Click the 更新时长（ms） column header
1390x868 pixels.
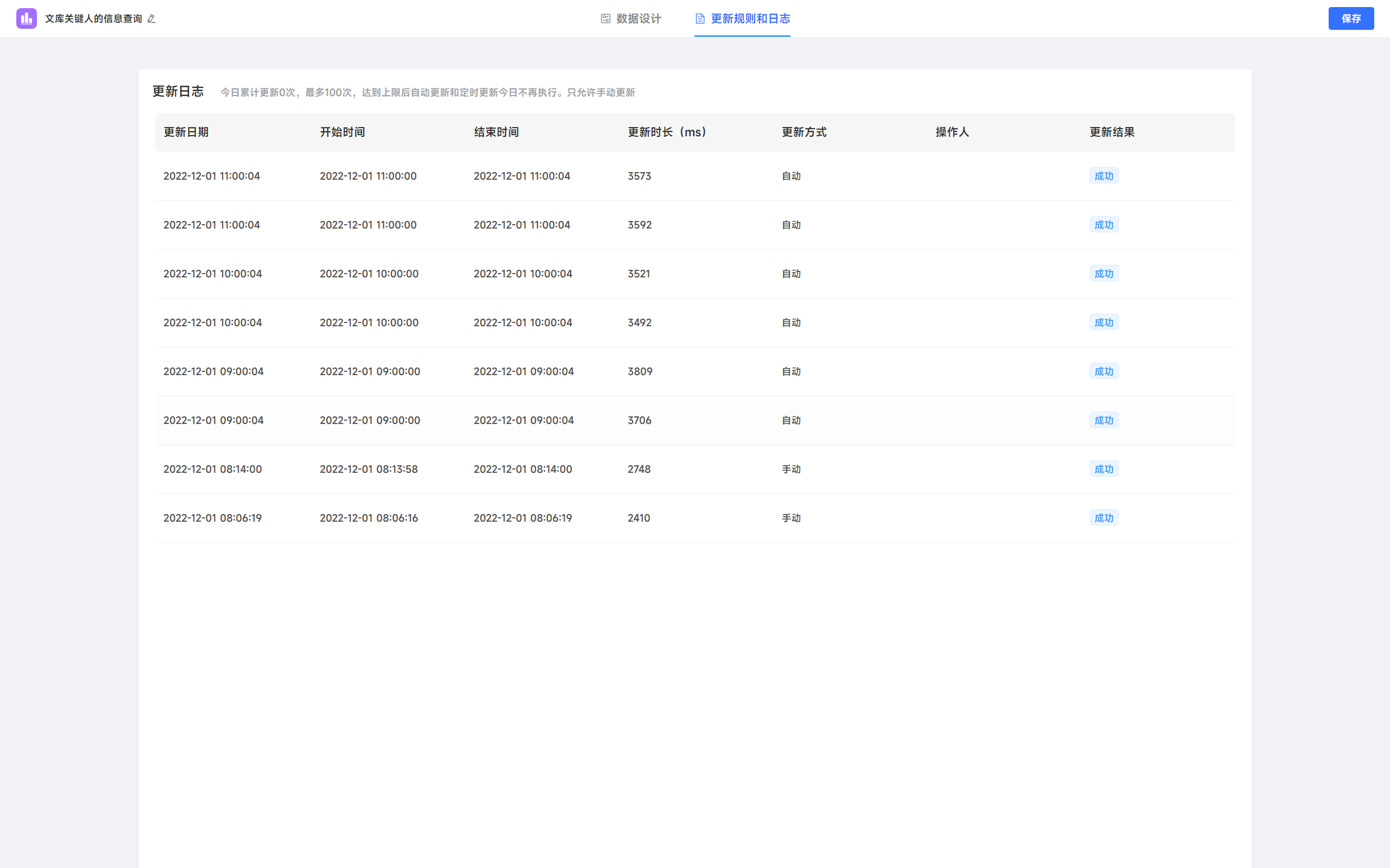[667, 132]
